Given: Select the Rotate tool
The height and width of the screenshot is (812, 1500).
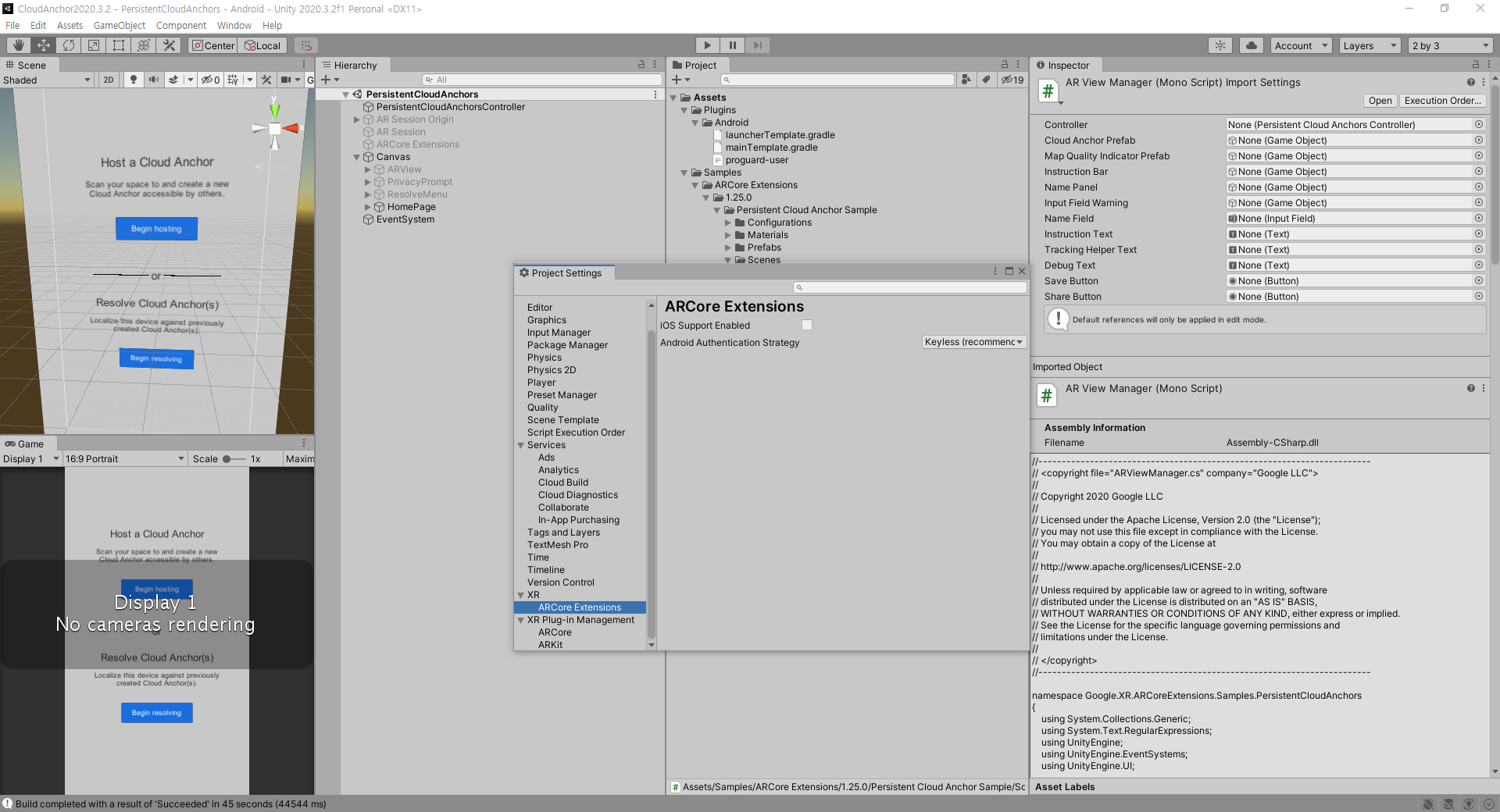Looking at the screenshot, I should pyautogui.click(x=69, y=45).
